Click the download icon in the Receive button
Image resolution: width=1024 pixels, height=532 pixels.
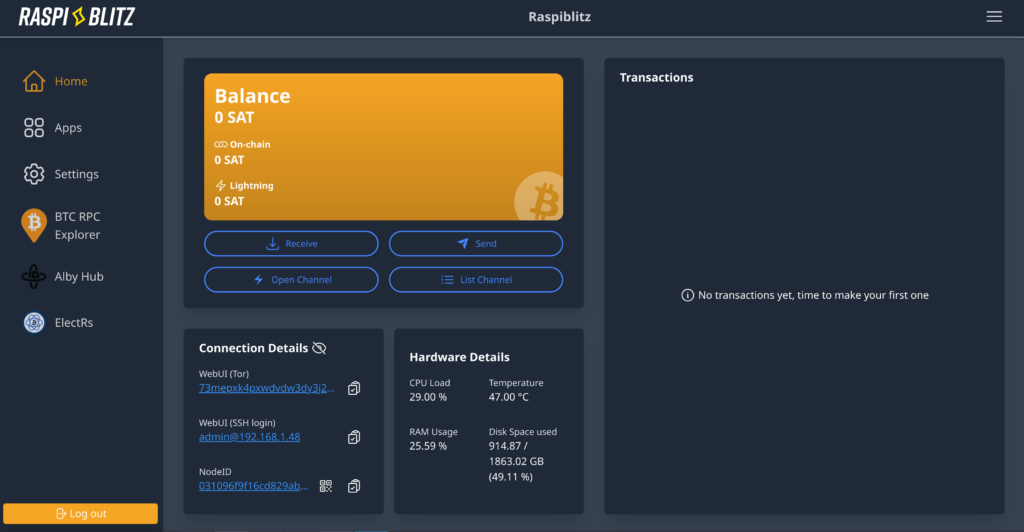(x=272, y=243)
